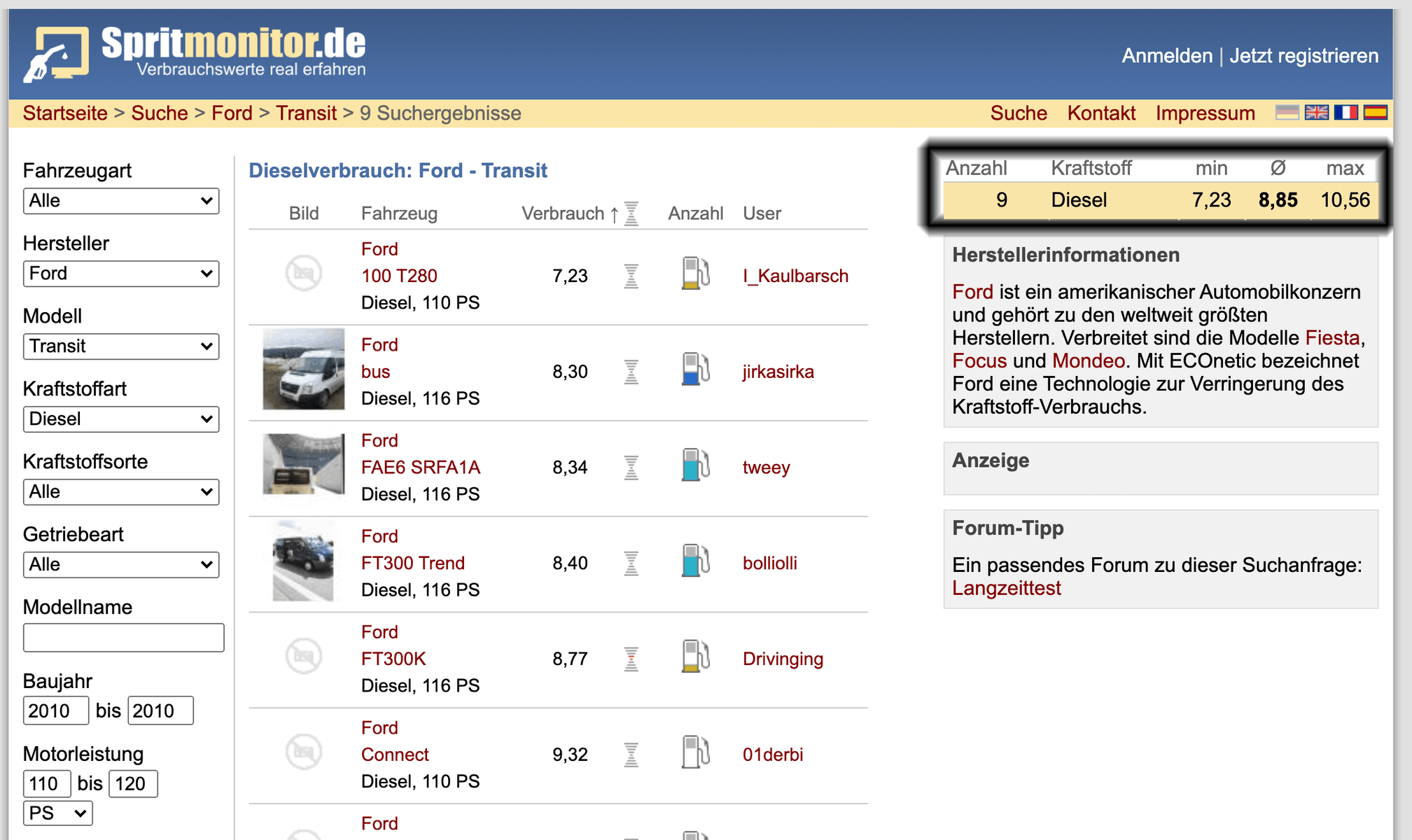
Task: Switch language with the British flag
Action: pyautogui.click(x=1316, y=113)
